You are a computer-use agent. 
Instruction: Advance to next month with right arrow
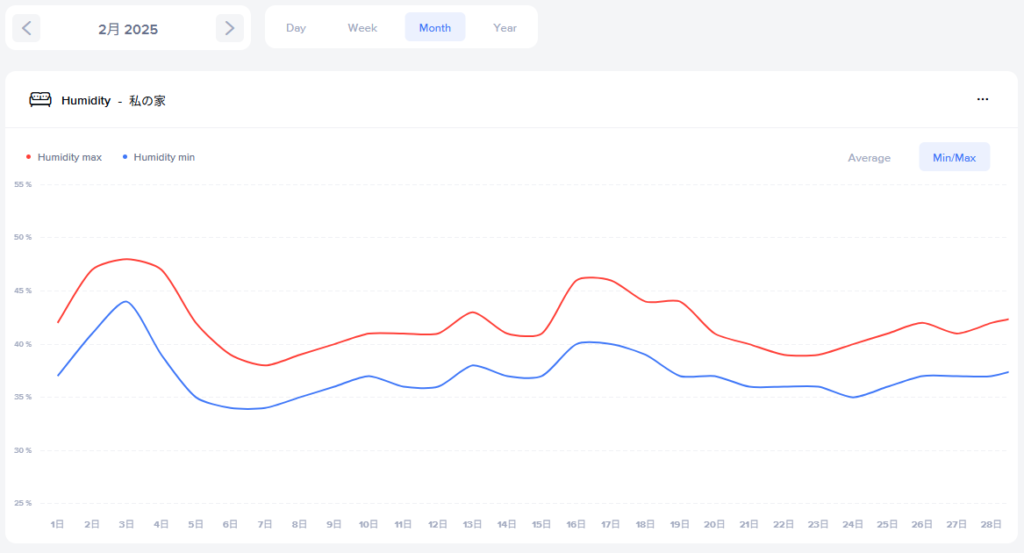coord(230,28)
